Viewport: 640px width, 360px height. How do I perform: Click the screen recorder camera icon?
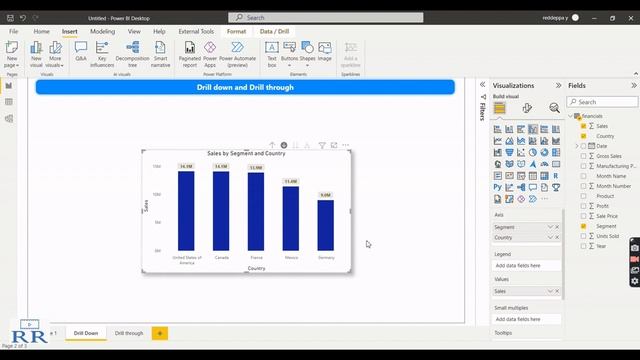634,248
